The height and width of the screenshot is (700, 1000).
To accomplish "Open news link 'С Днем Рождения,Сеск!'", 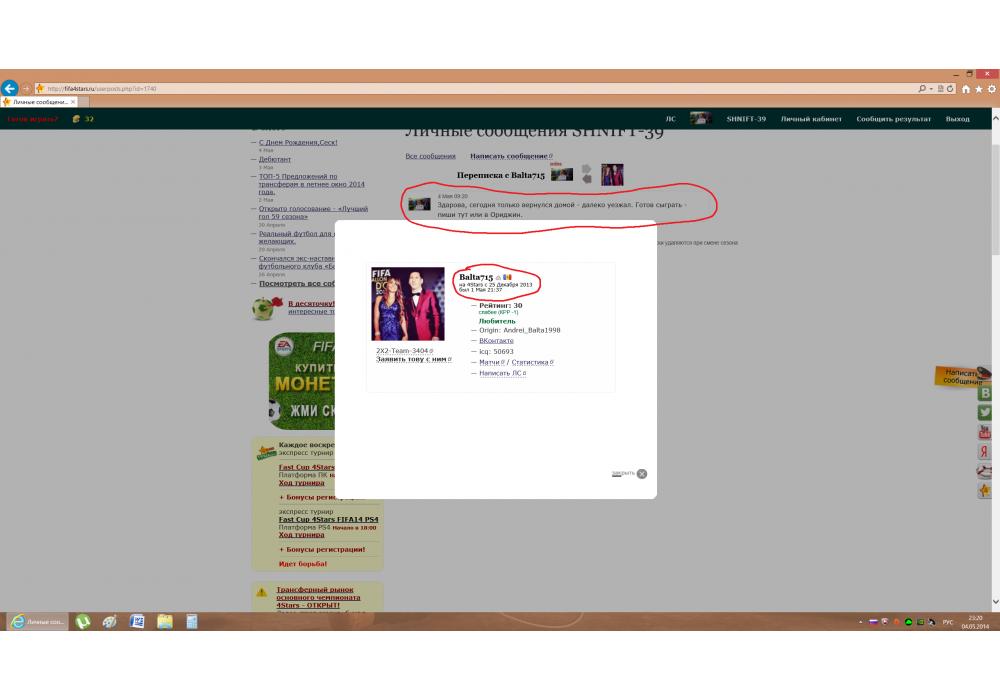I will click(298, 143).
